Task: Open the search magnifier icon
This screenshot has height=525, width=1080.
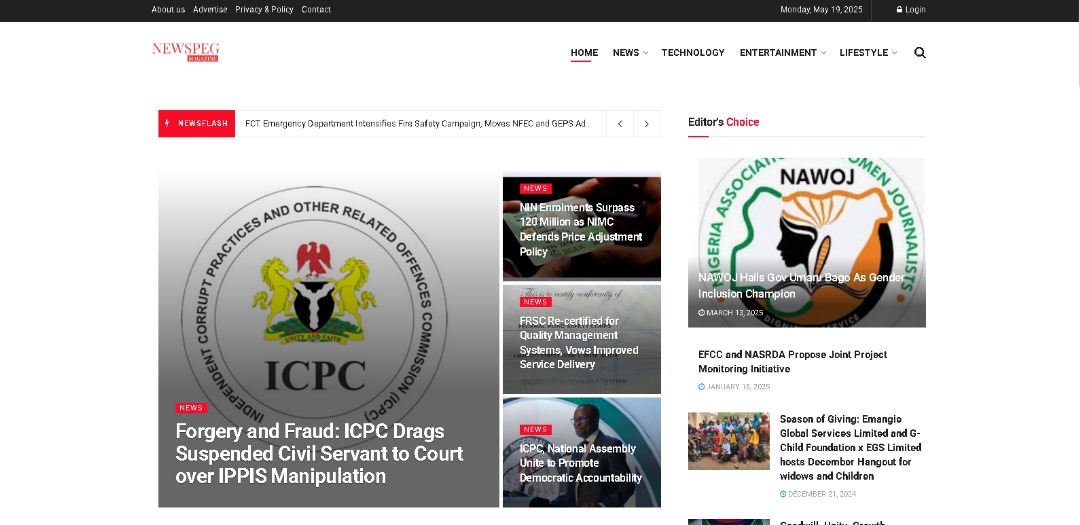Action: click(x=920, y=52)
